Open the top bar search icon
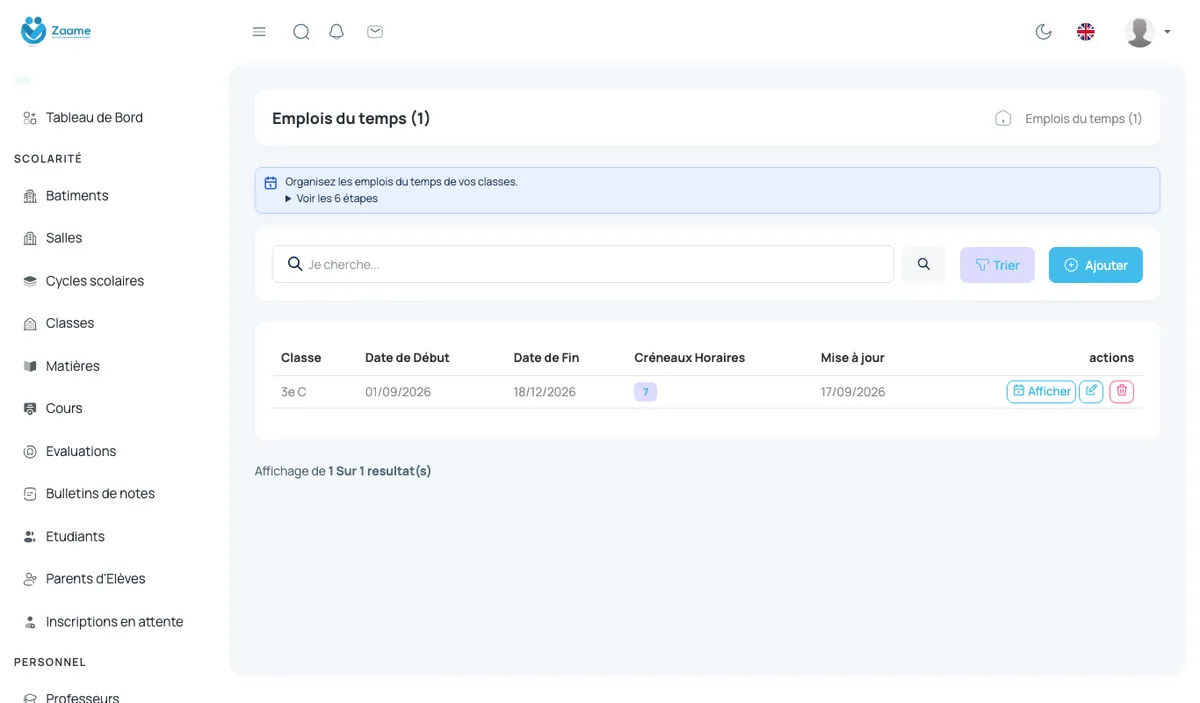Image resolution: width=1200 pixels, height=703 pixels. [301, 32]
